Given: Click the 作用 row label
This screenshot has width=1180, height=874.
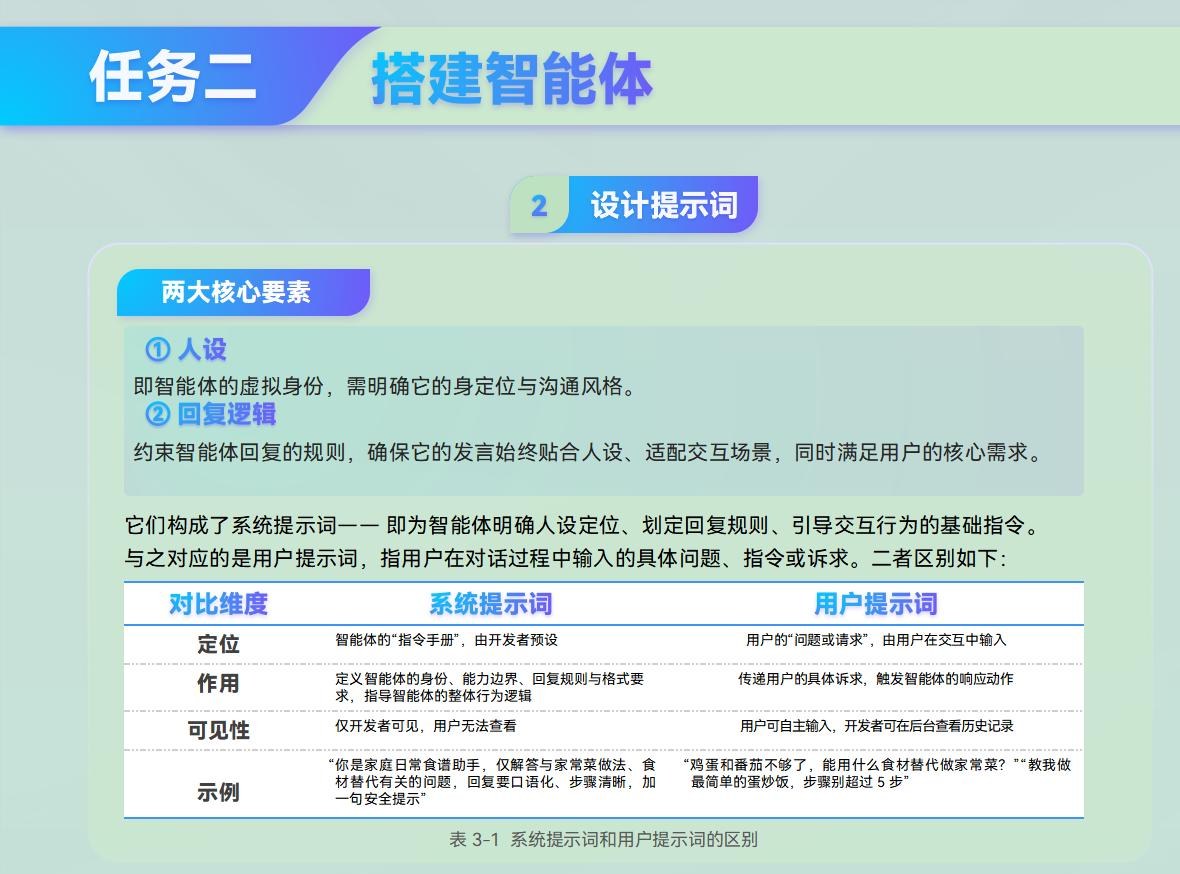Looking at the screenshot, I should pos(218,684).
